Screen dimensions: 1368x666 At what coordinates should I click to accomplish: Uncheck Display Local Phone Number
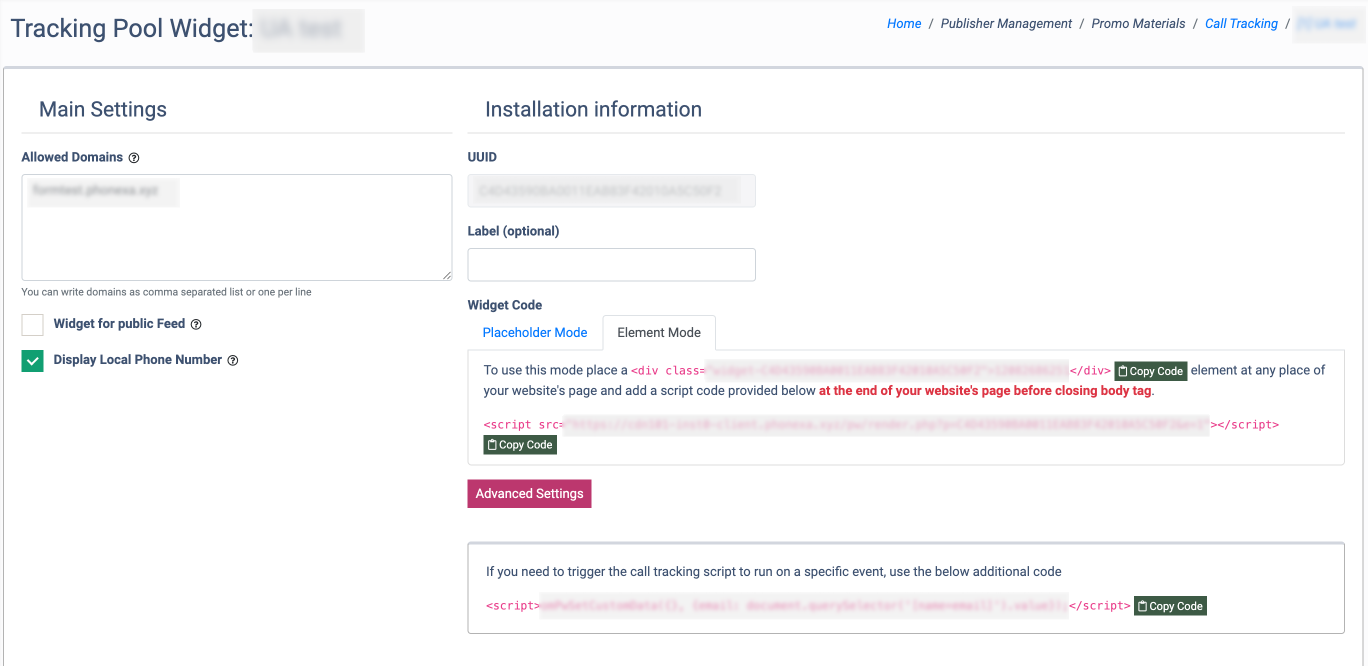pos(33,361)
